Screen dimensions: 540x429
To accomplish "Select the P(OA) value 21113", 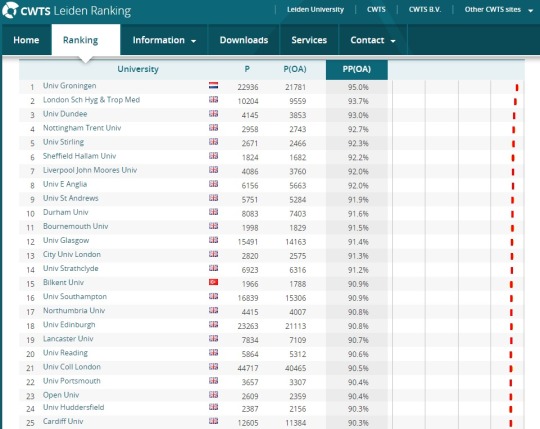I will [x=295, y=326].
